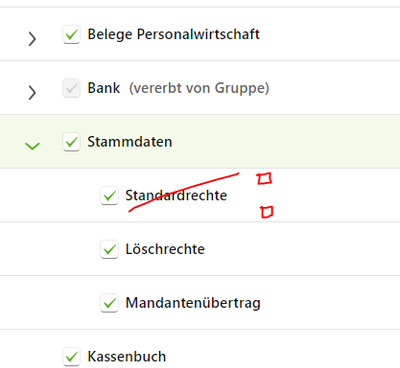Toggle the Mandantenübertrag checkbox

click(x=109, y=303)
